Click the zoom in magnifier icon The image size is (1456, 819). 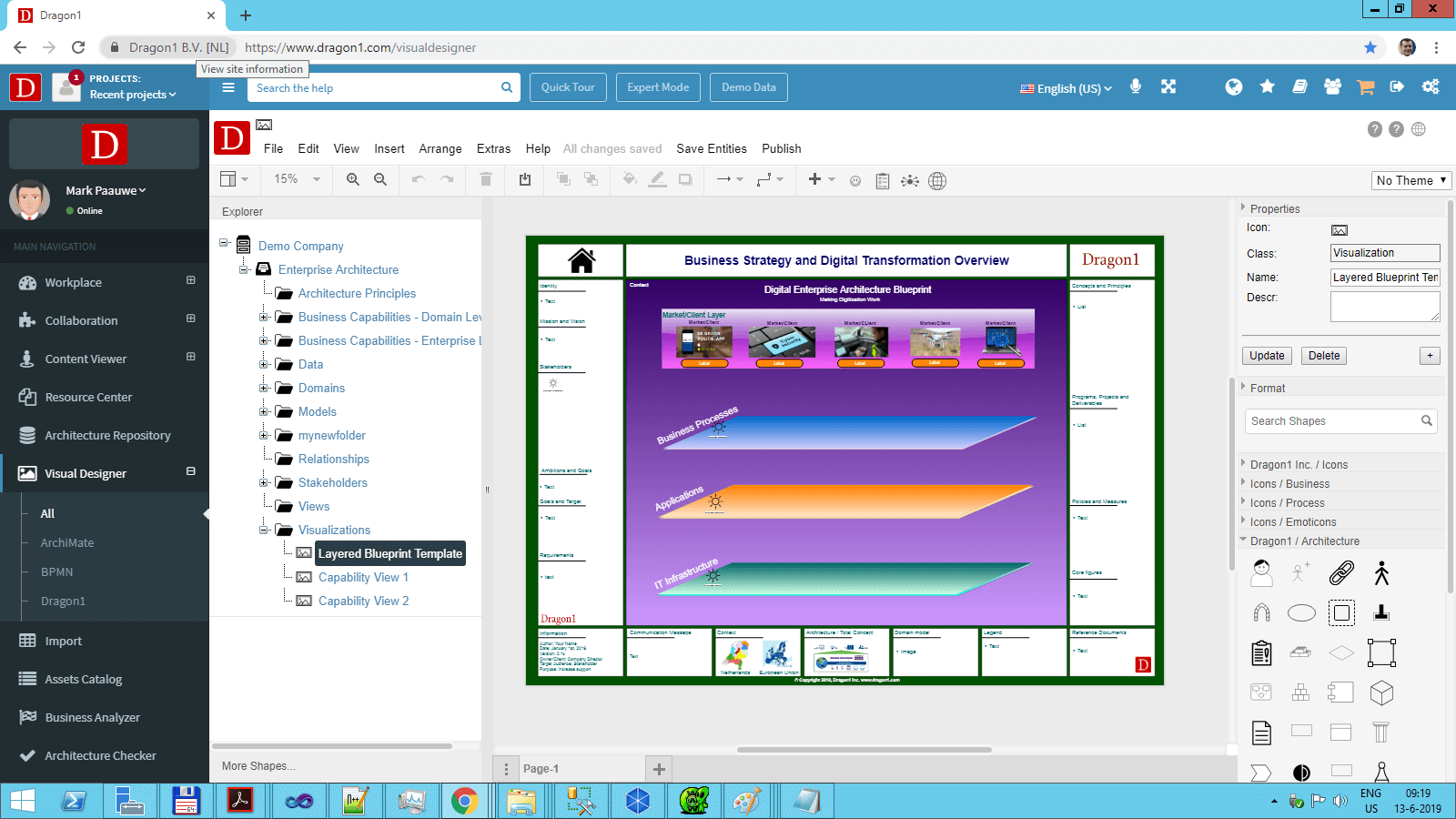click(x=353, y=180)
